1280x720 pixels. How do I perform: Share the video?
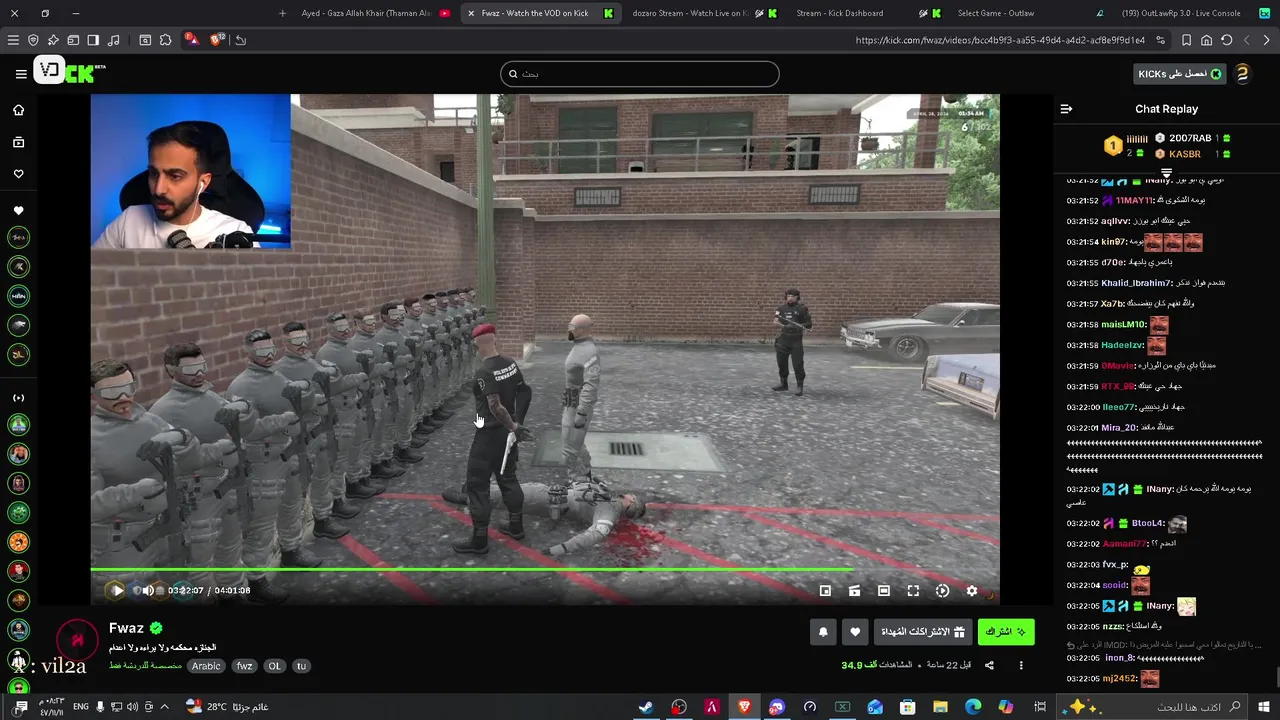tap(989, 665)
